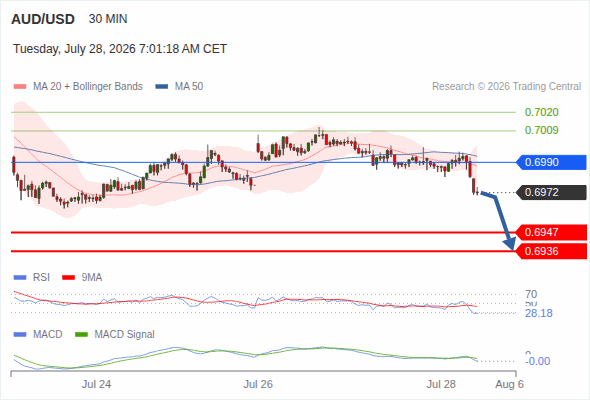Select the 0.6990 pivot price tag
590x400 pixels.
click(x=551, y=162)
